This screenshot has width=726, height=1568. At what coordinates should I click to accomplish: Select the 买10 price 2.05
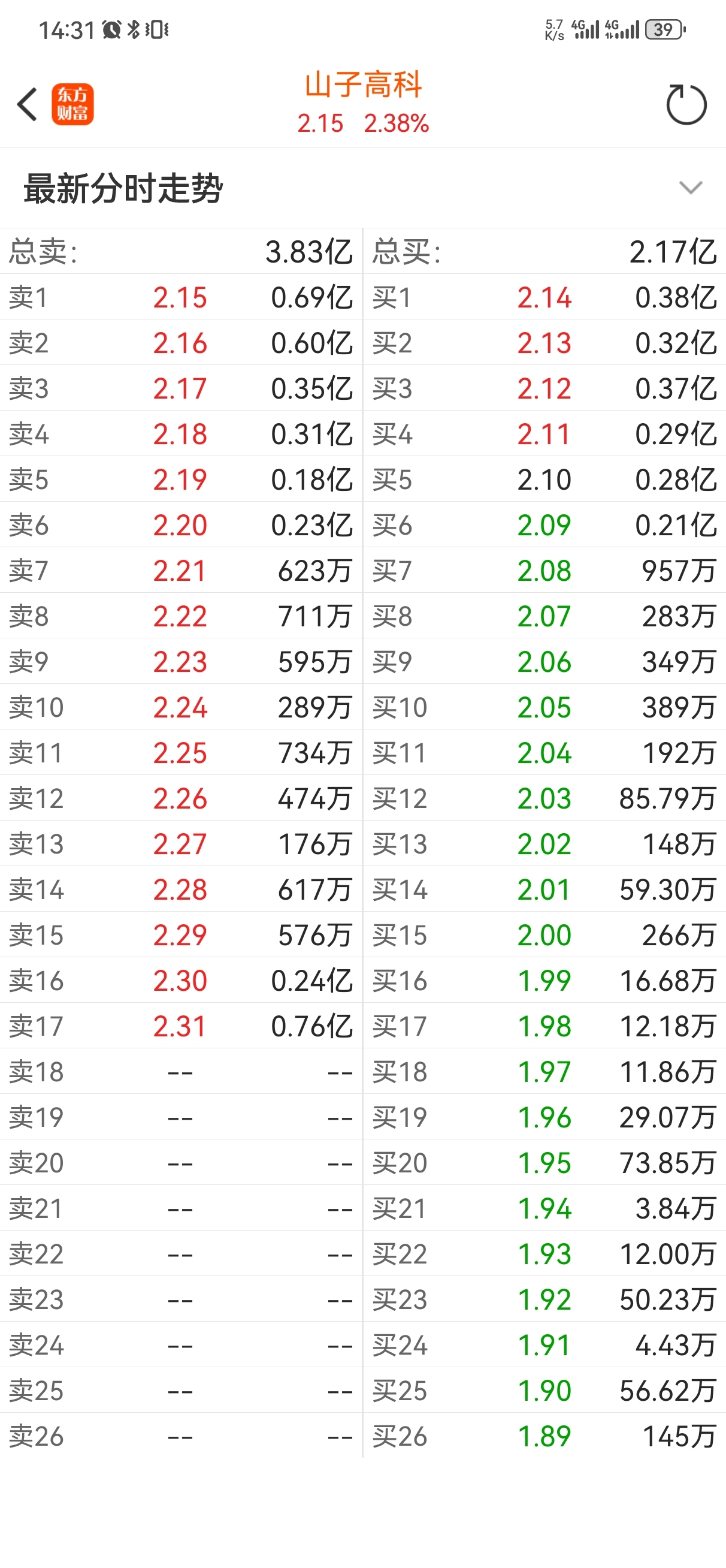click(544, 707)
